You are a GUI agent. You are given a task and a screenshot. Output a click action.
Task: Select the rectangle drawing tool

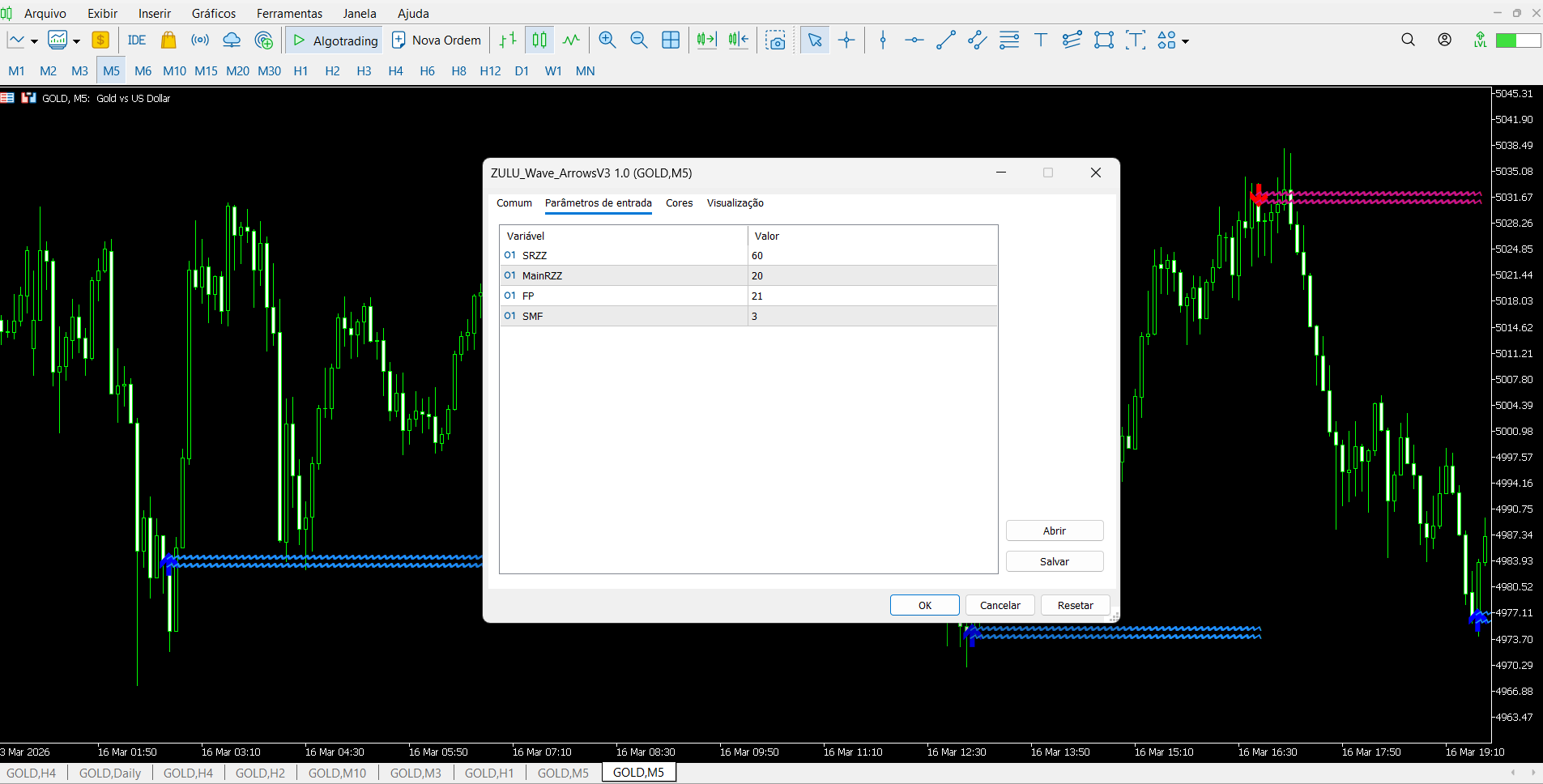[1104, 40]
